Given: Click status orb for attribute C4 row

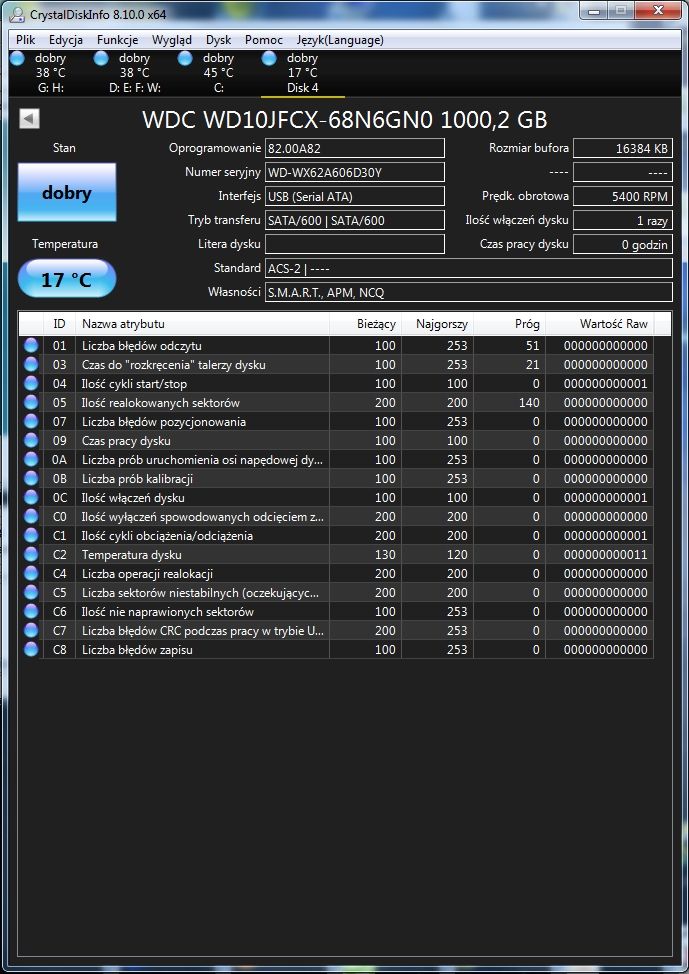Looking at the screenshot, I should [30, 574].
